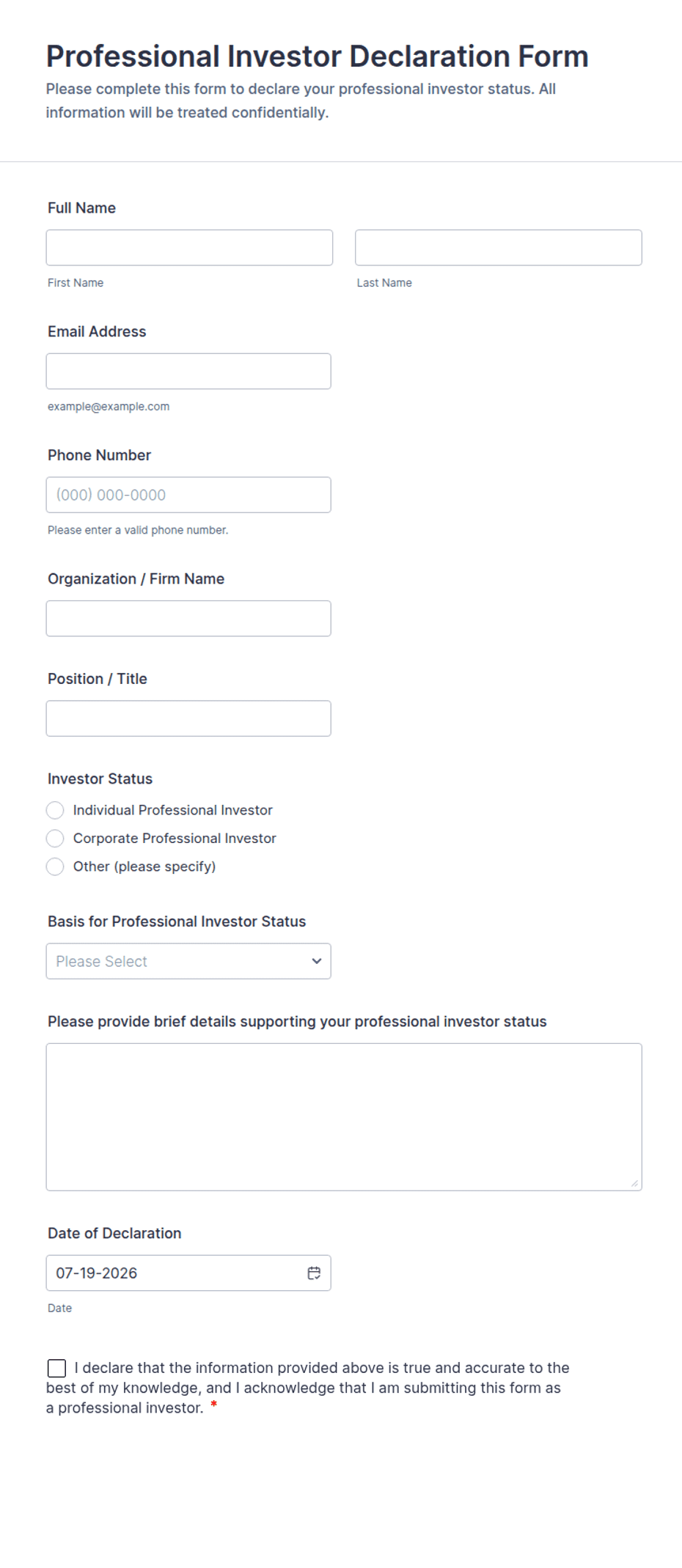The image size is (682, 1568).
Task: Click the Phone Number label text
Action: (x=99, y=455)
